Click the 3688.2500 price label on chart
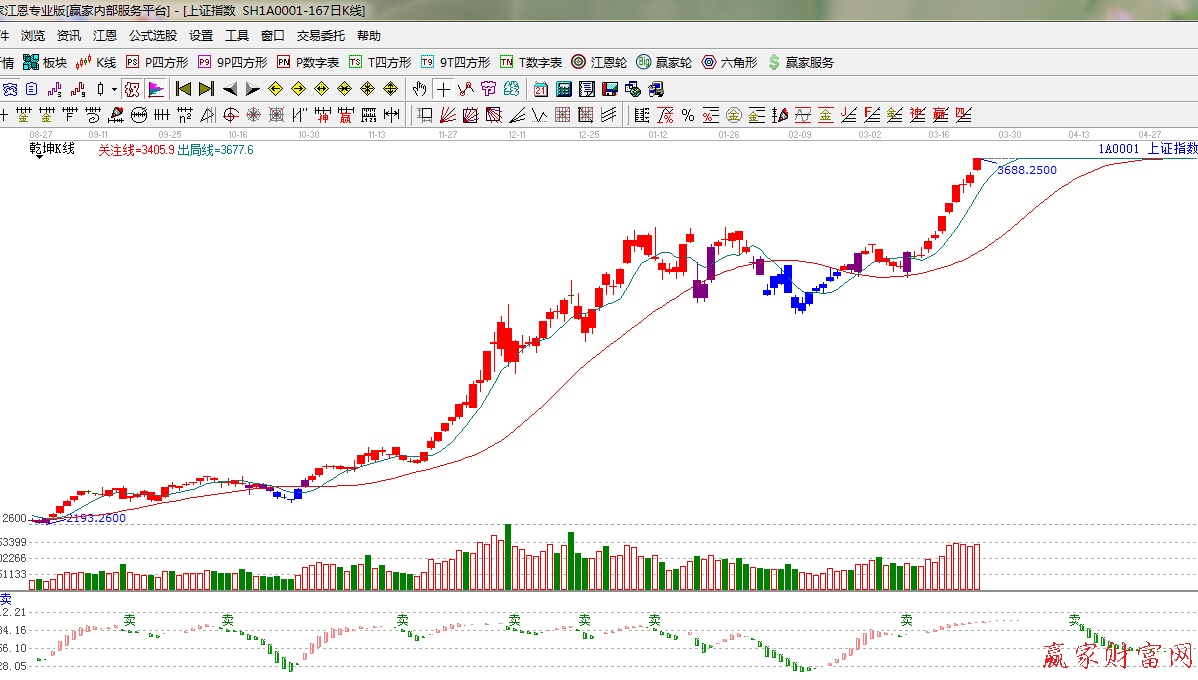Viewport: 1198px width, 680px height. [1027, 170]
